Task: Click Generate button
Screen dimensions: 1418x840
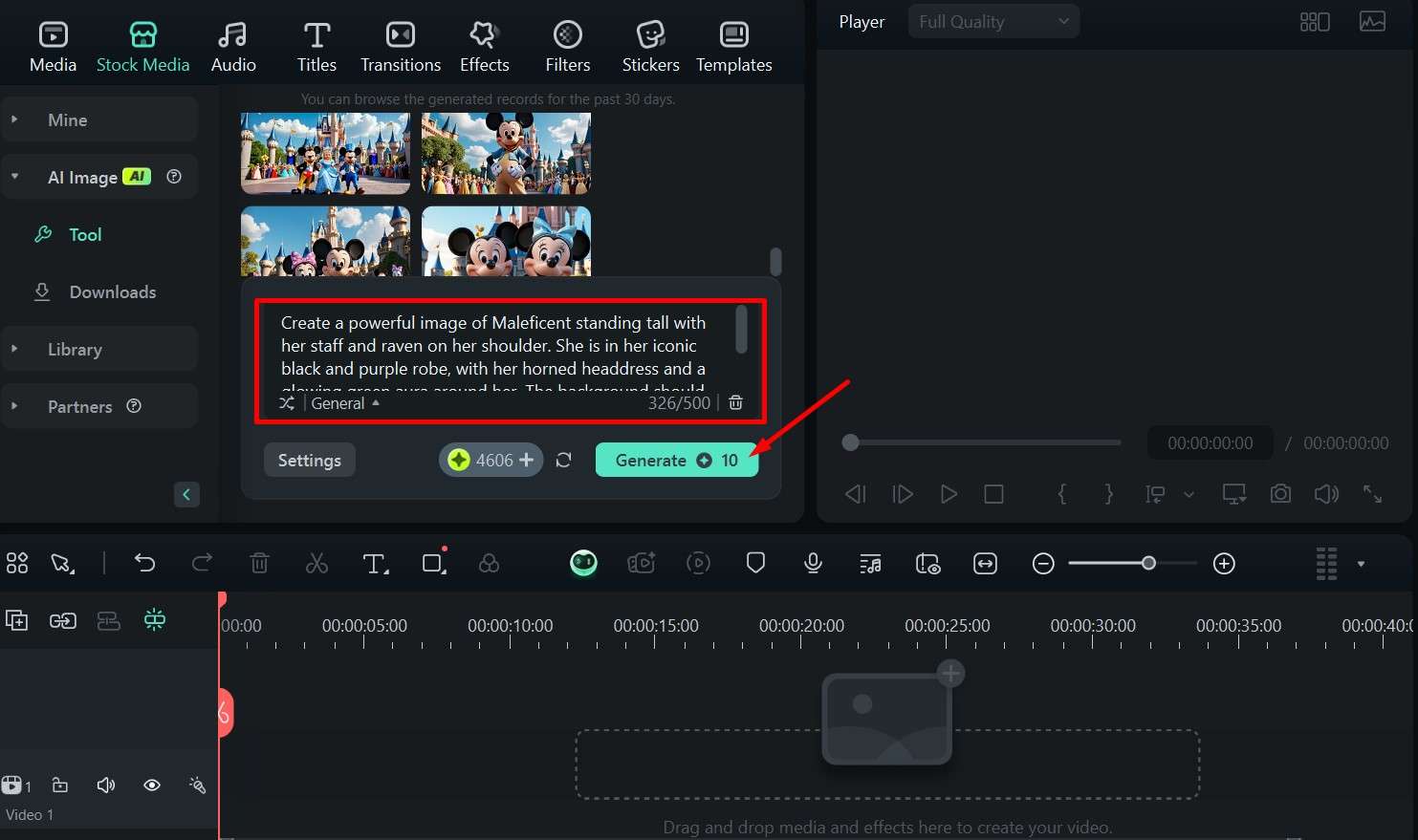Action: coord(677,460)
